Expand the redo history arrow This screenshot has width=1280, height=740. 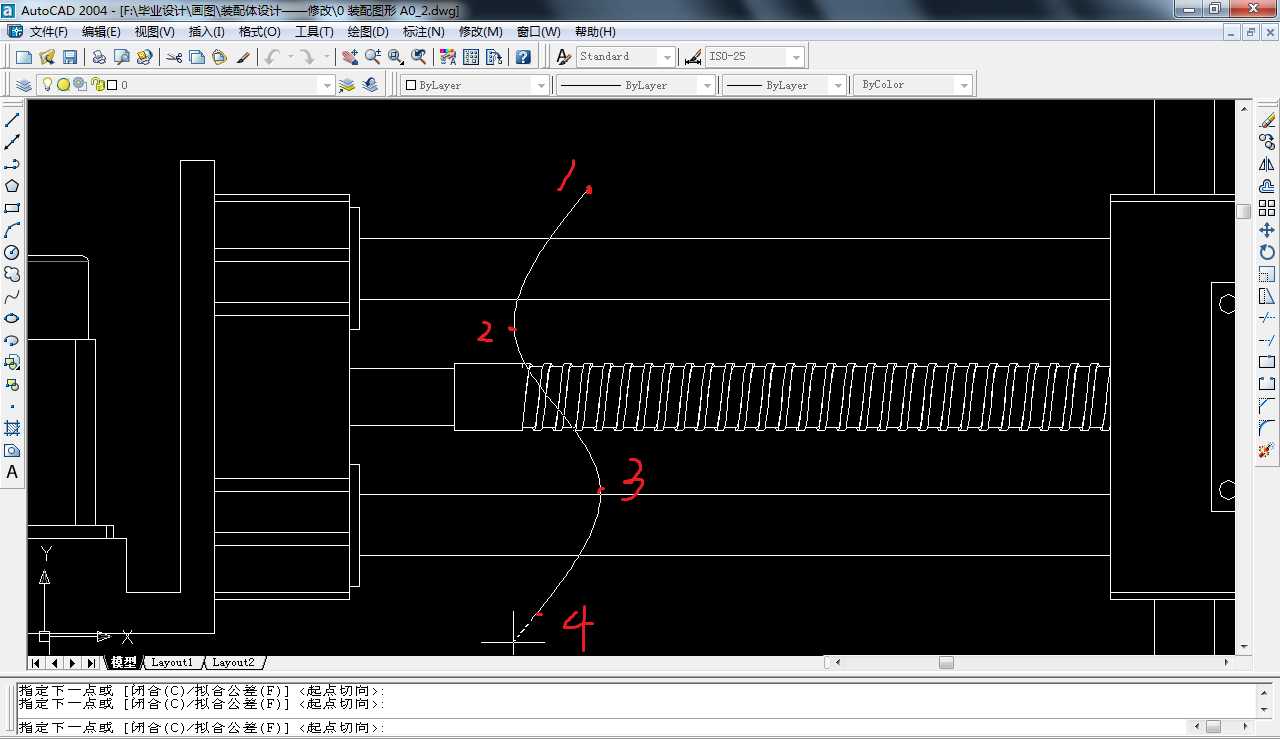coord(325,57)
